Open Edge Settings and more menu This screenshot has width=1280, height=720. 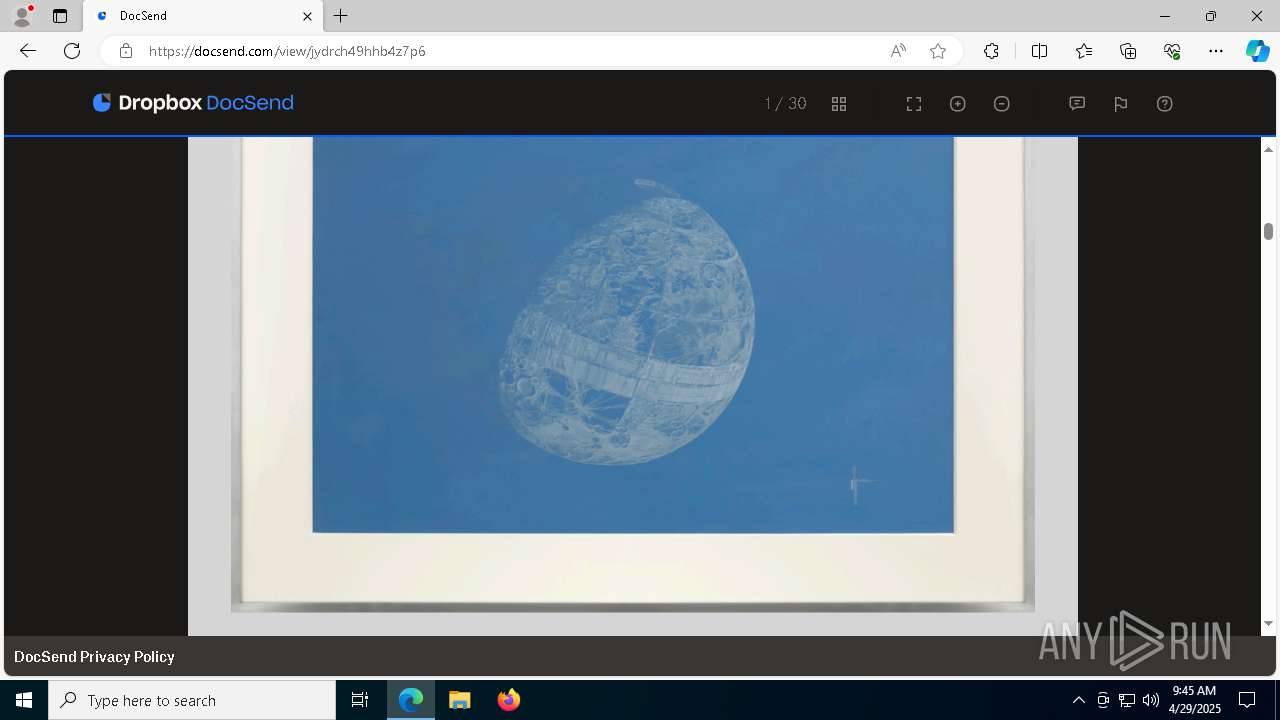click(x=1216, y=51)
